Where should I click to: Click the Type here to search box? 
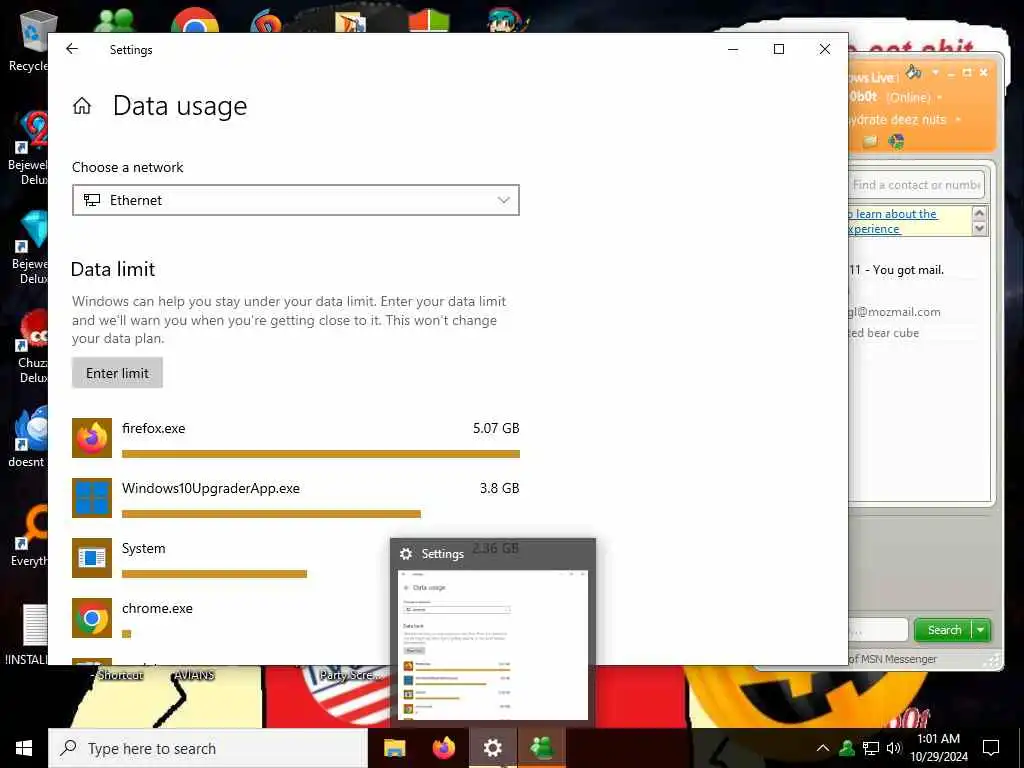coord(208,748)
